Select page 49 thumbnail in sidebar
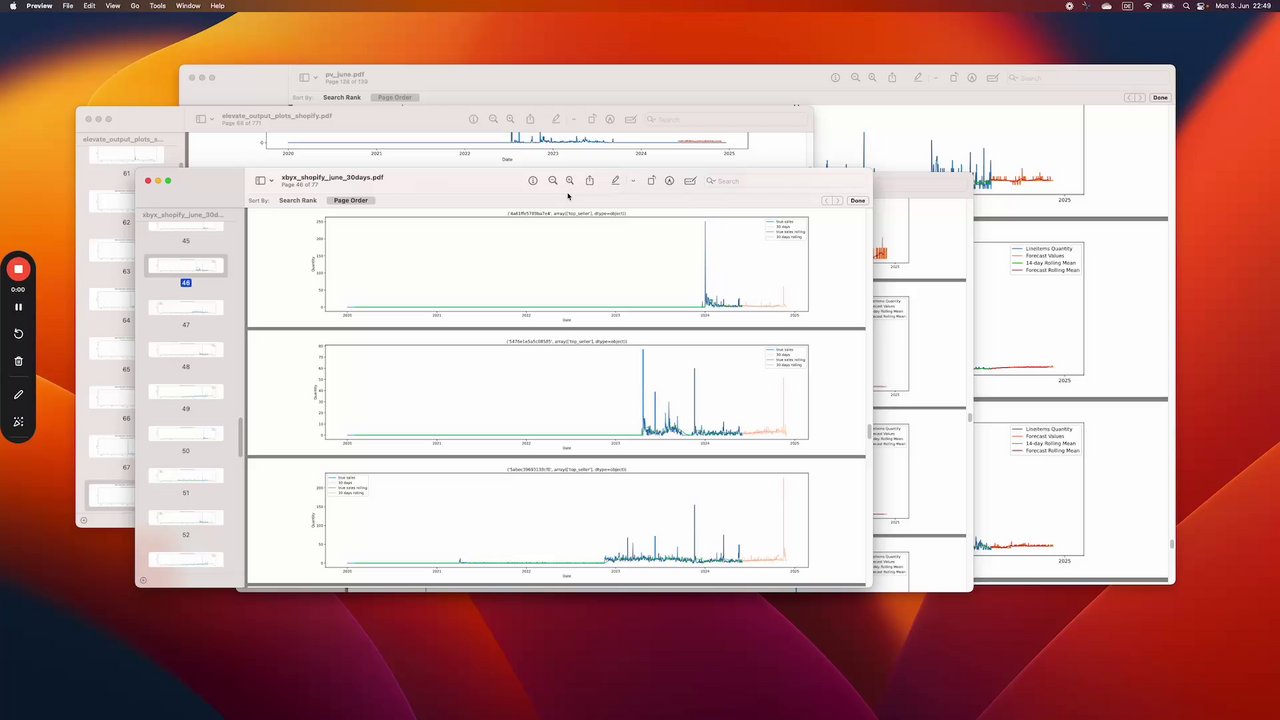 pos(186,392)
